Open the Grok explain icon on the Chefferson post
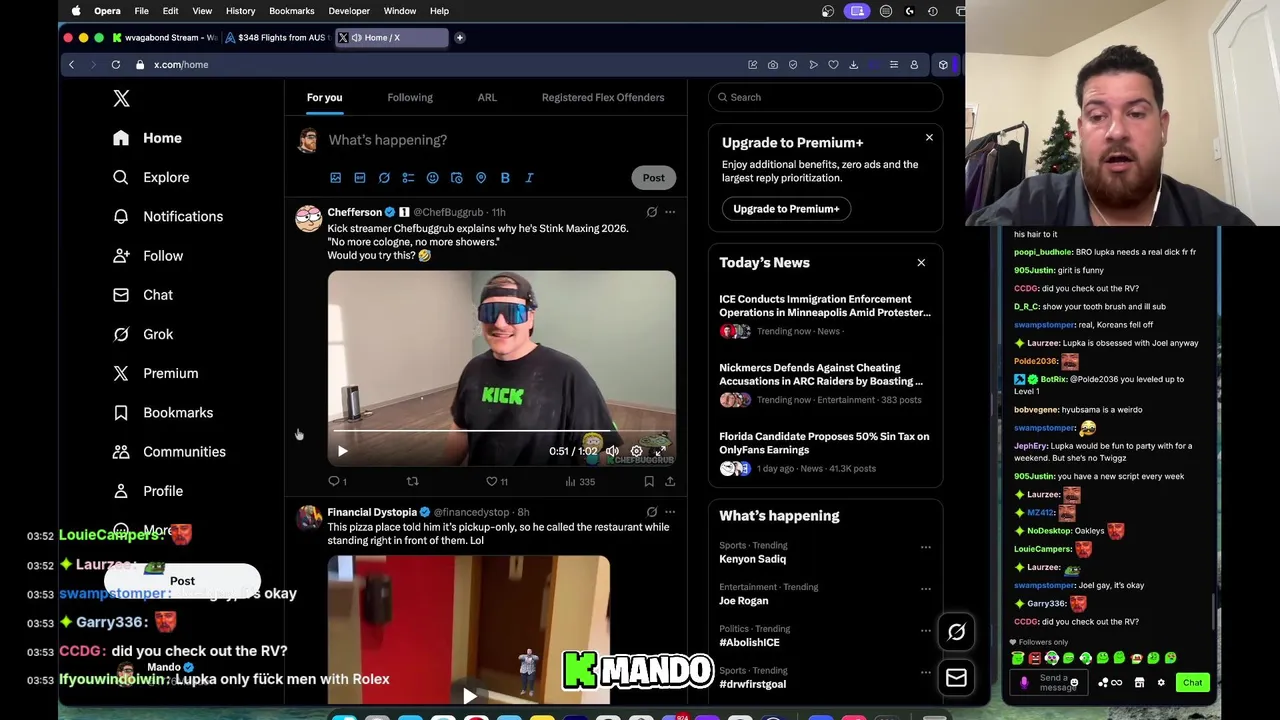The height and width of the screenshot is (720, 1280). coord(652,212)
